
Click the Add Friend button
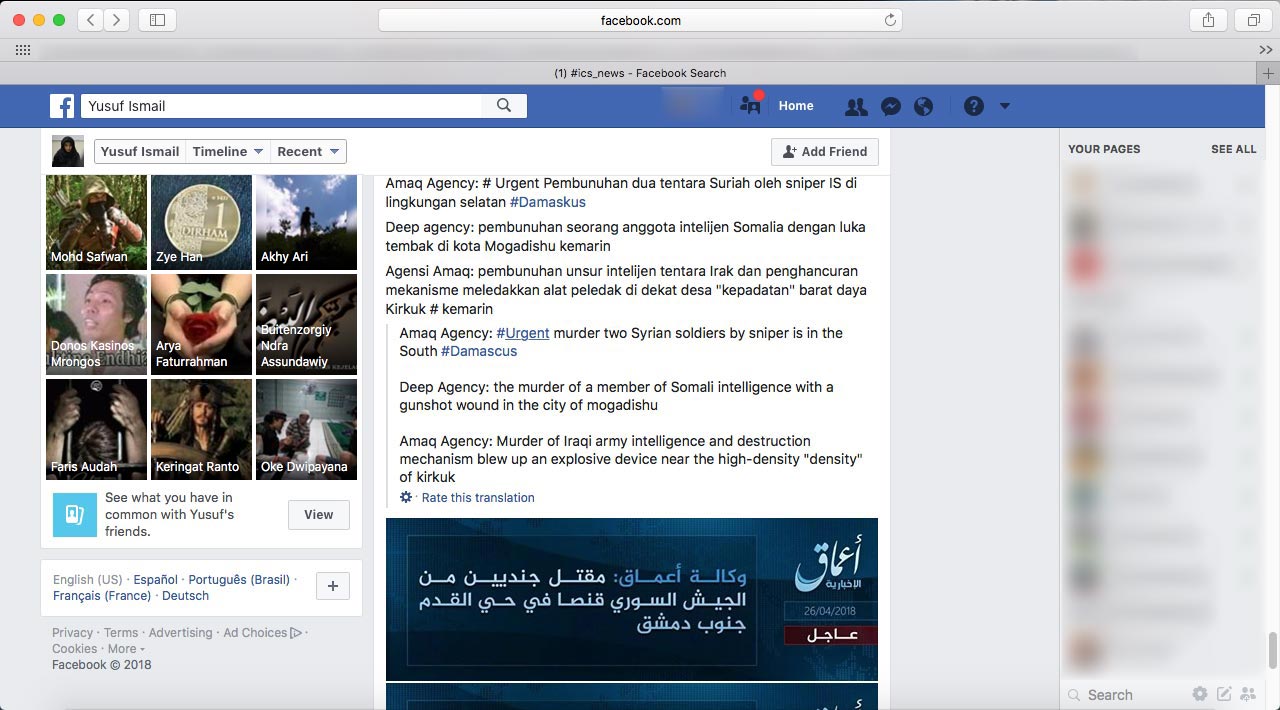(824, 152)
